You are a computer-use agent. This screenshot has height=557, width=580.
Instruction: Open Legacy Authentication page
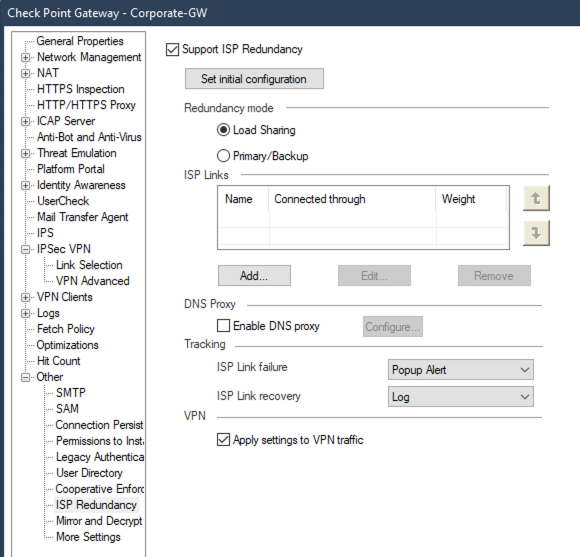(100, 457)
